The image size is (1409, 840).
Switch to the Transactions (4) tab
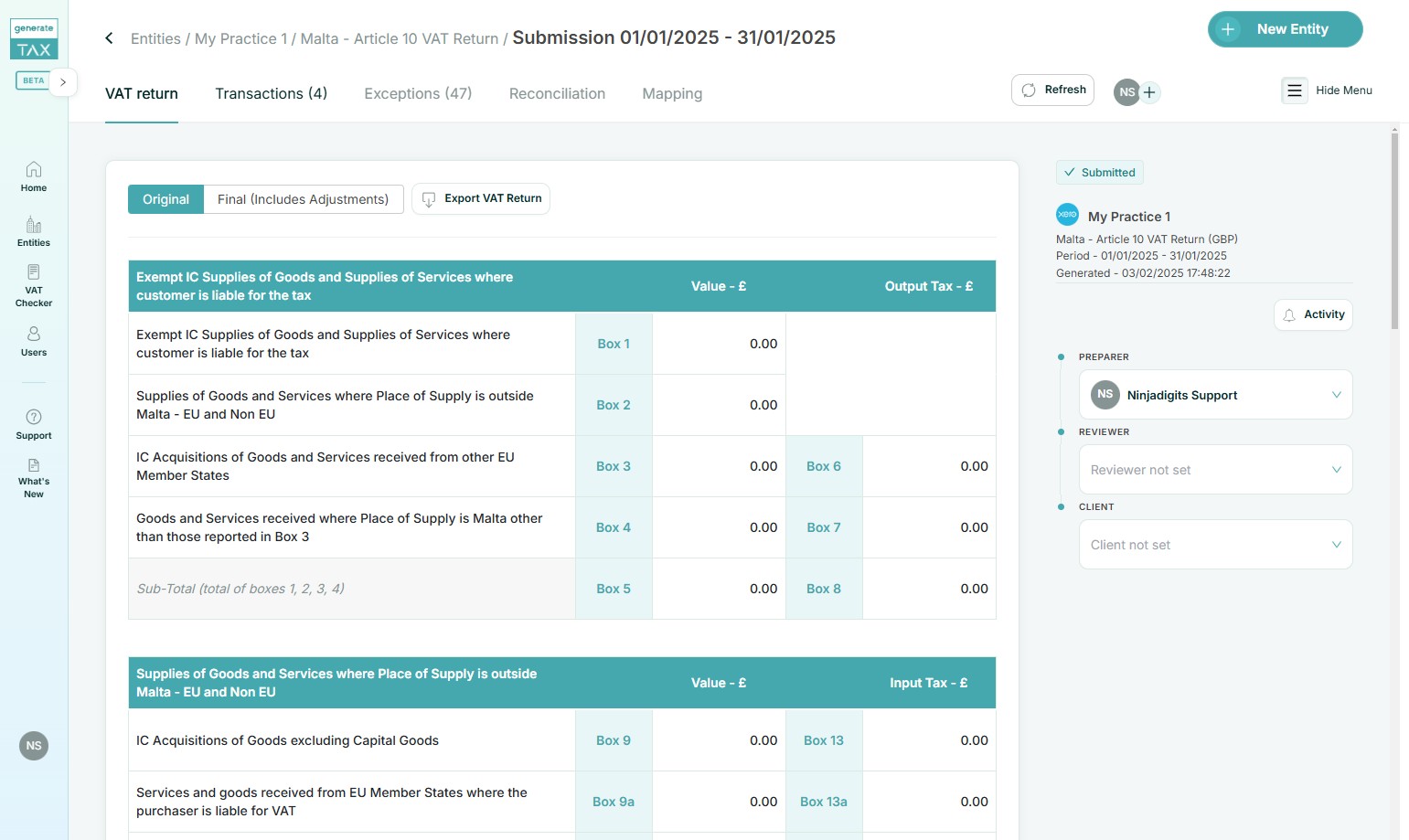click(271, 93)
